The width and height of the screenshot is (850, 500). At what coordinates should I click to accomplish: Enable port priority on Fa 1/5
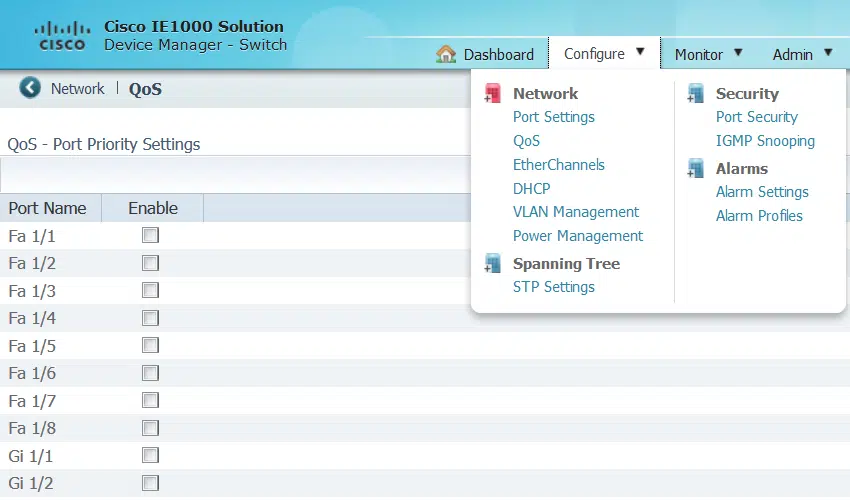point(150,345)
